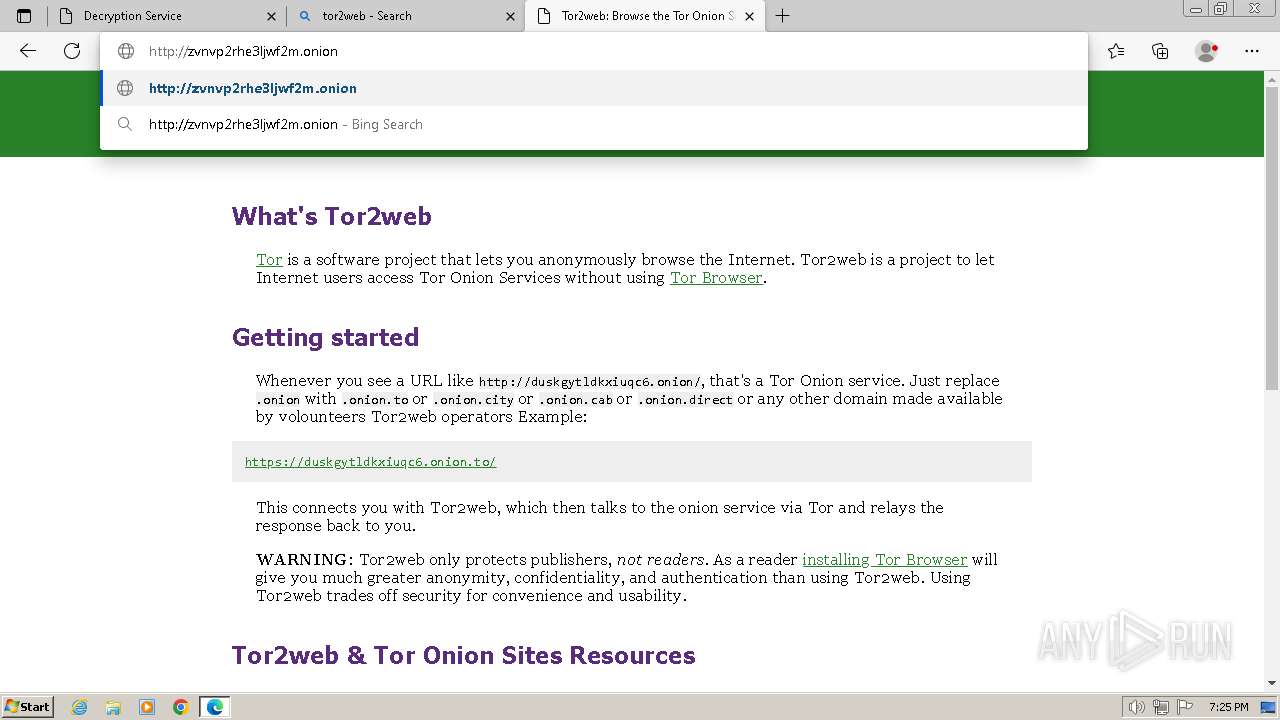
Task: Click the What's Tor2web heading
Action: [x=332, y=216]
